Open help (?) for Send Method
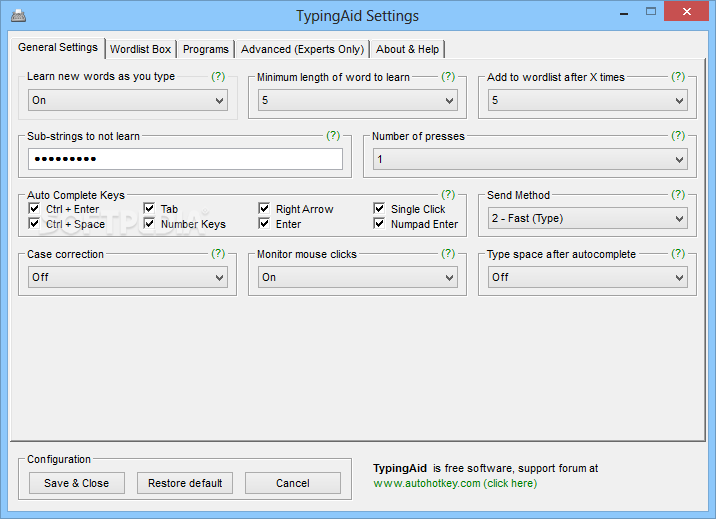Image resolution: width=716 pixels, height=519 pixels. pos(678,194)
